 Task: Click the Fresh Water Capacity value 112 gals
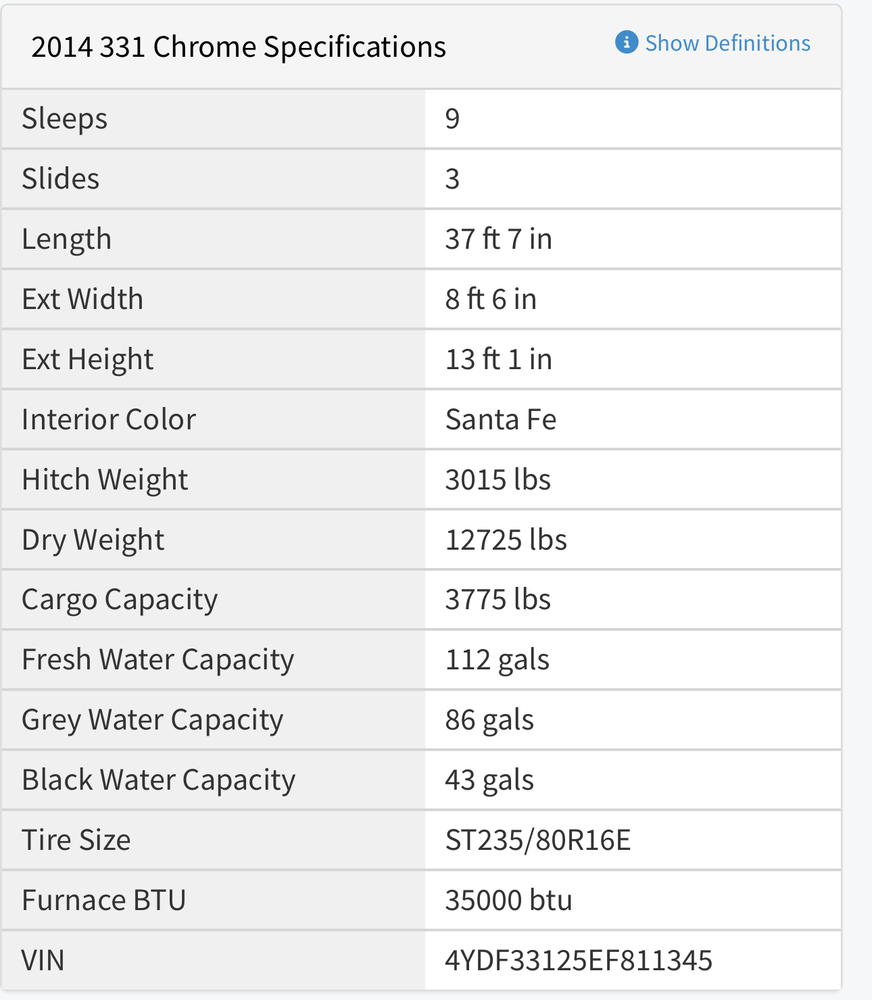click(x=497, y=661)
